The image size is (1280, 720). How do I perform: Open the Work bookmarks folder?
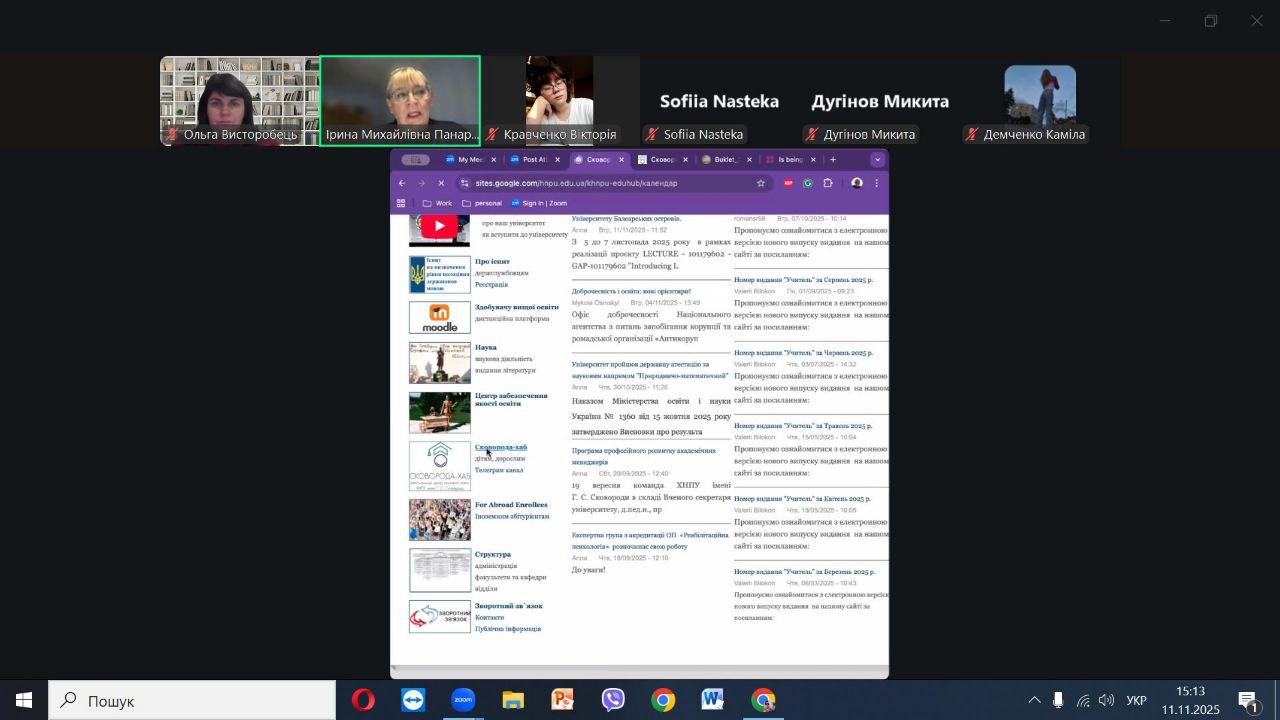point(437,203)
